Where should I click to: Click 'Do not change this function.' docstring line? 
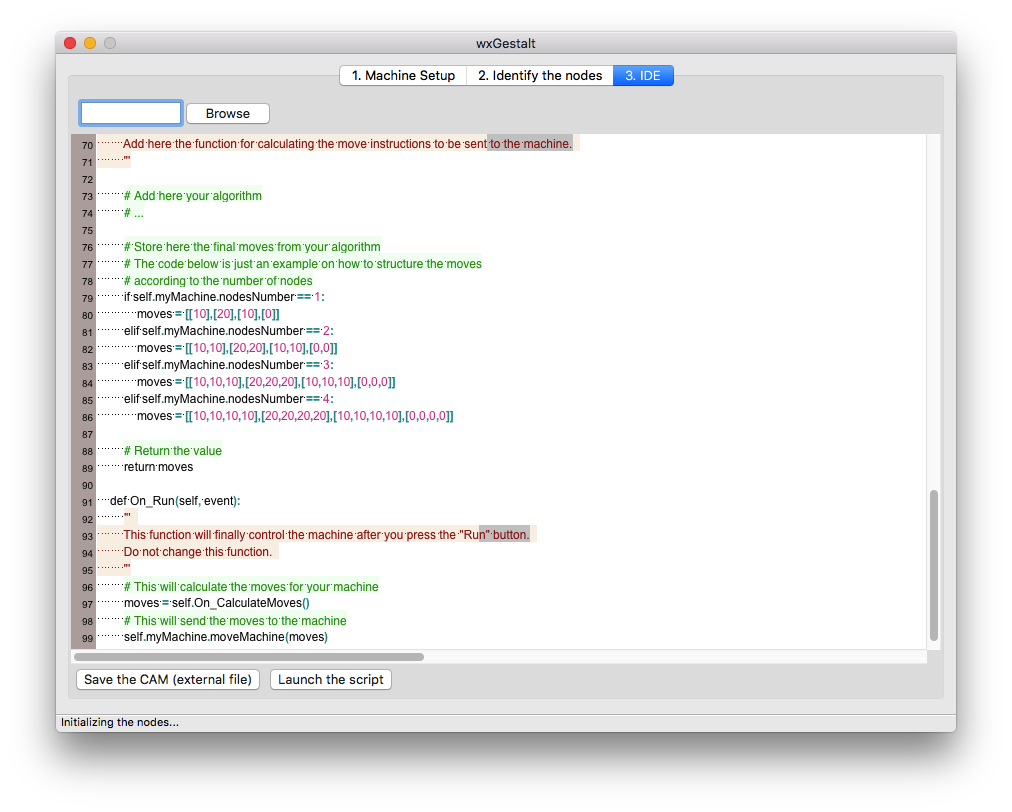[x=197, y=552]
